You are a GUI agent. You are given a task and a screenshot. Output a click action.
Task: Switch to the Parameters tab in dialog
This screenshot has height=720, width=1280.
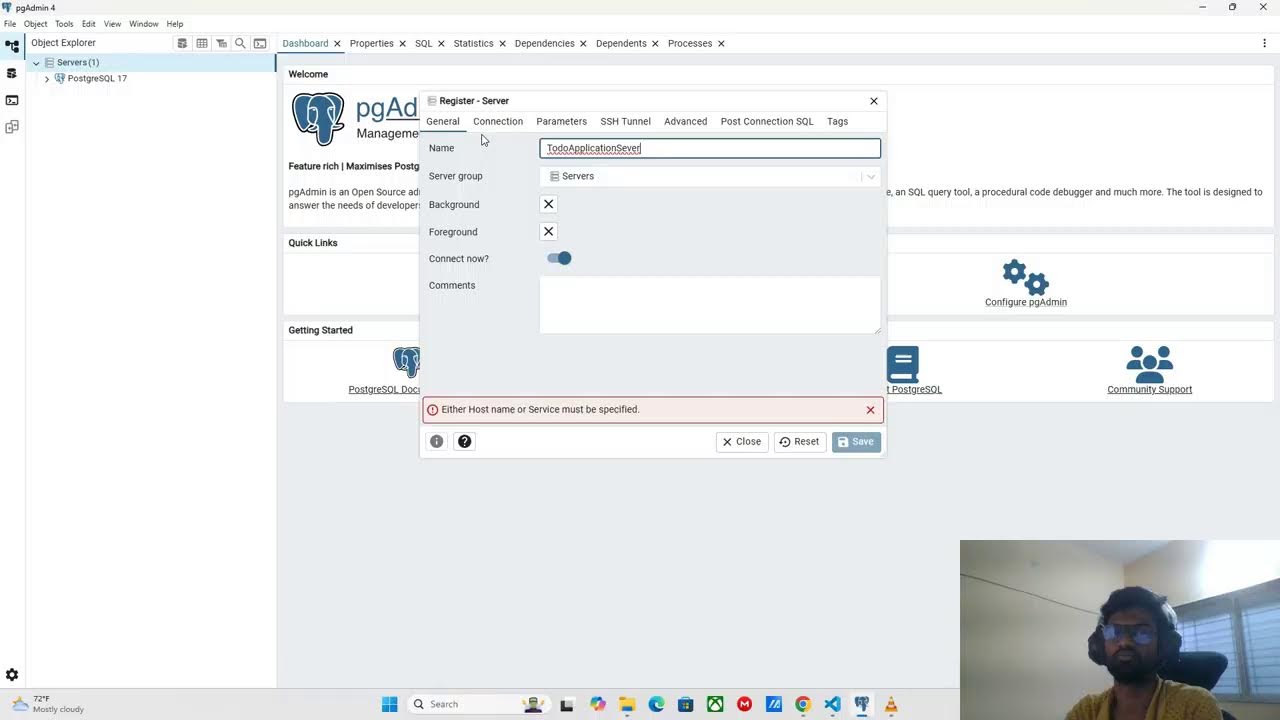pos(561,121)
